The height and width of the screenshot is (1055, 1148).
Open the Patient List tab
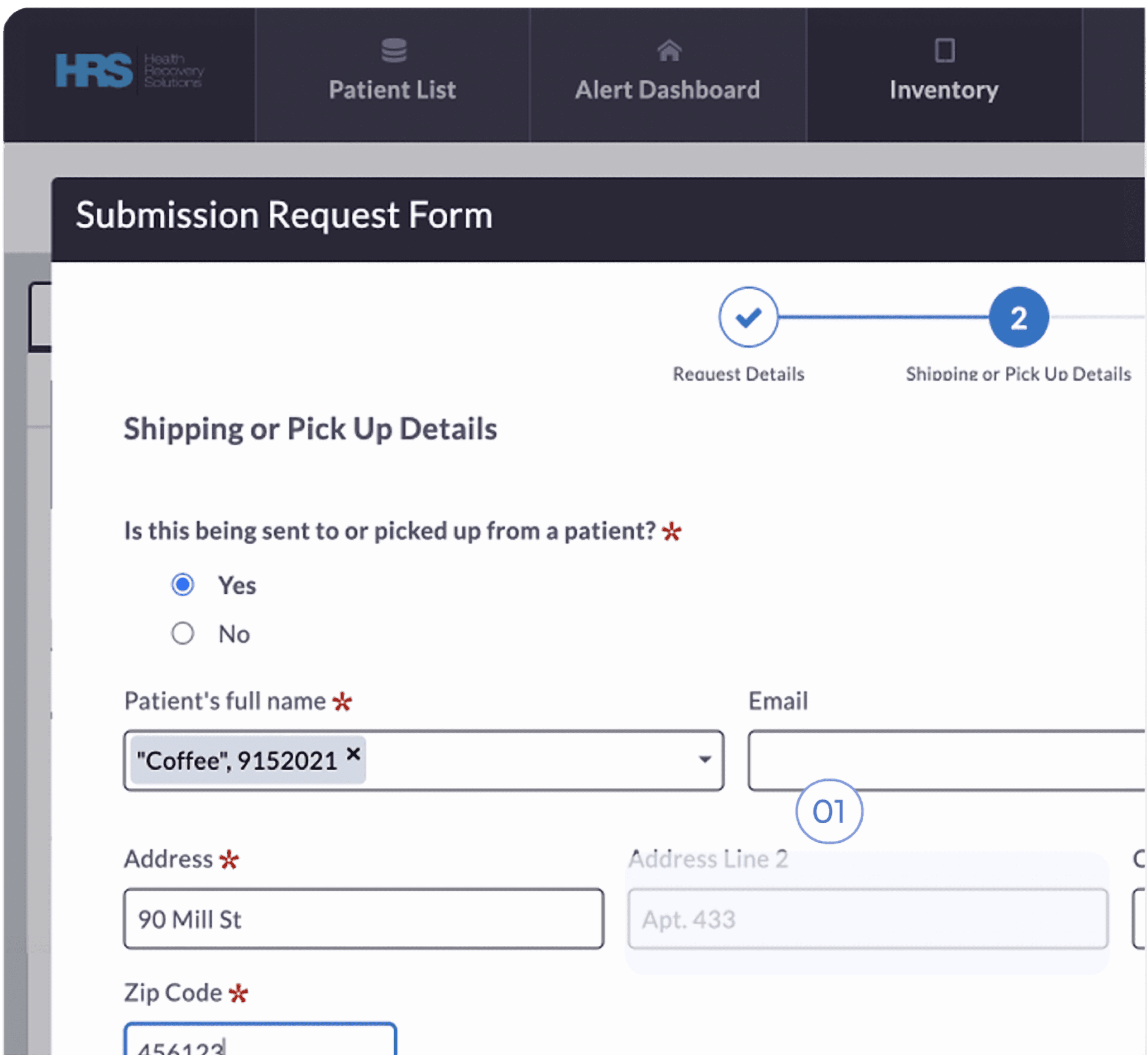[x=392, y=90]
